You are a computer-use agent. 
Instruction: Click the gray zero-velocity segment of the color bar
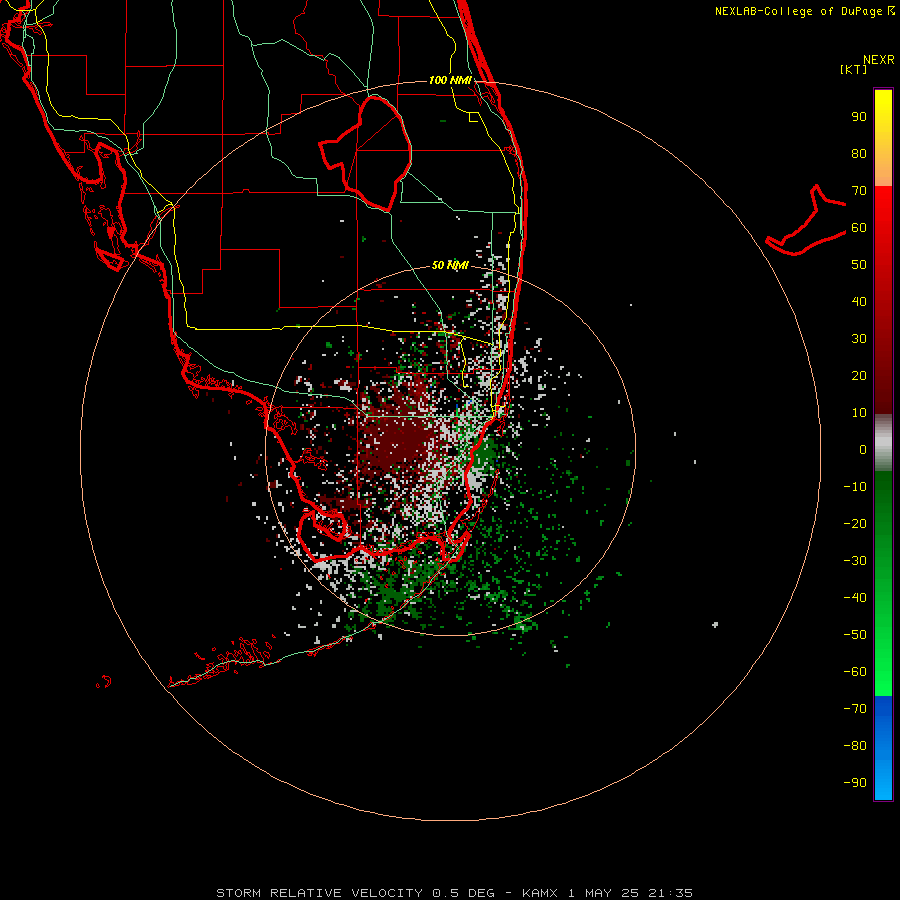(883, 443)
